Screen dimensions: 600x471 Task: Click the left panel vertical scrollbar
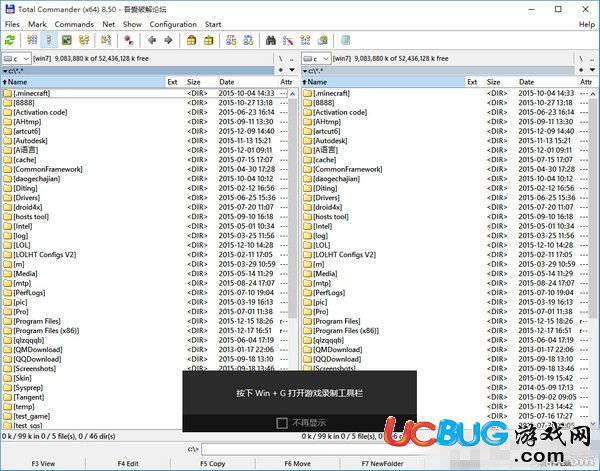click(x=292, y=259)
